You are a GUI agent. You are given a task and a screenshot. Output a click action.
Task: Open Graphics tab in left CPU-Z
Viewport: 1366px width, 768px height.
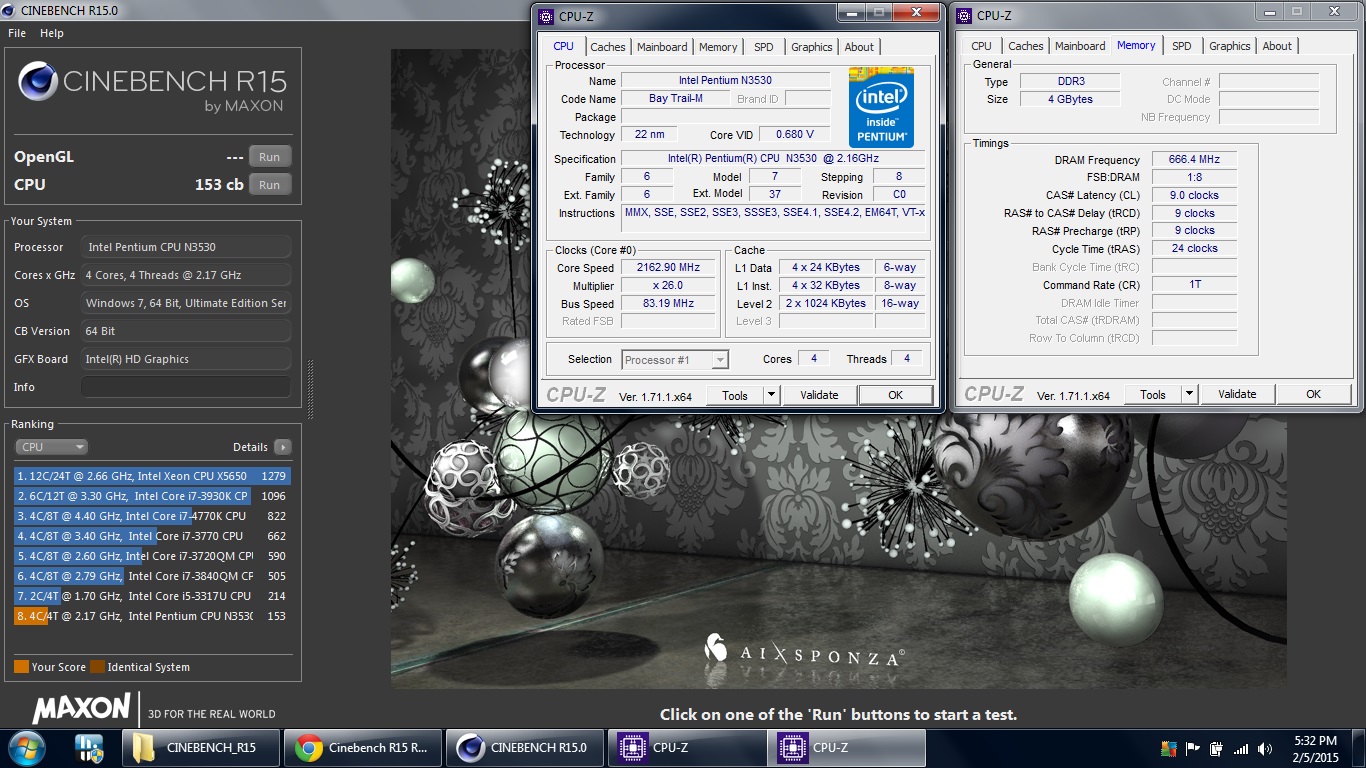click(811, 47)
